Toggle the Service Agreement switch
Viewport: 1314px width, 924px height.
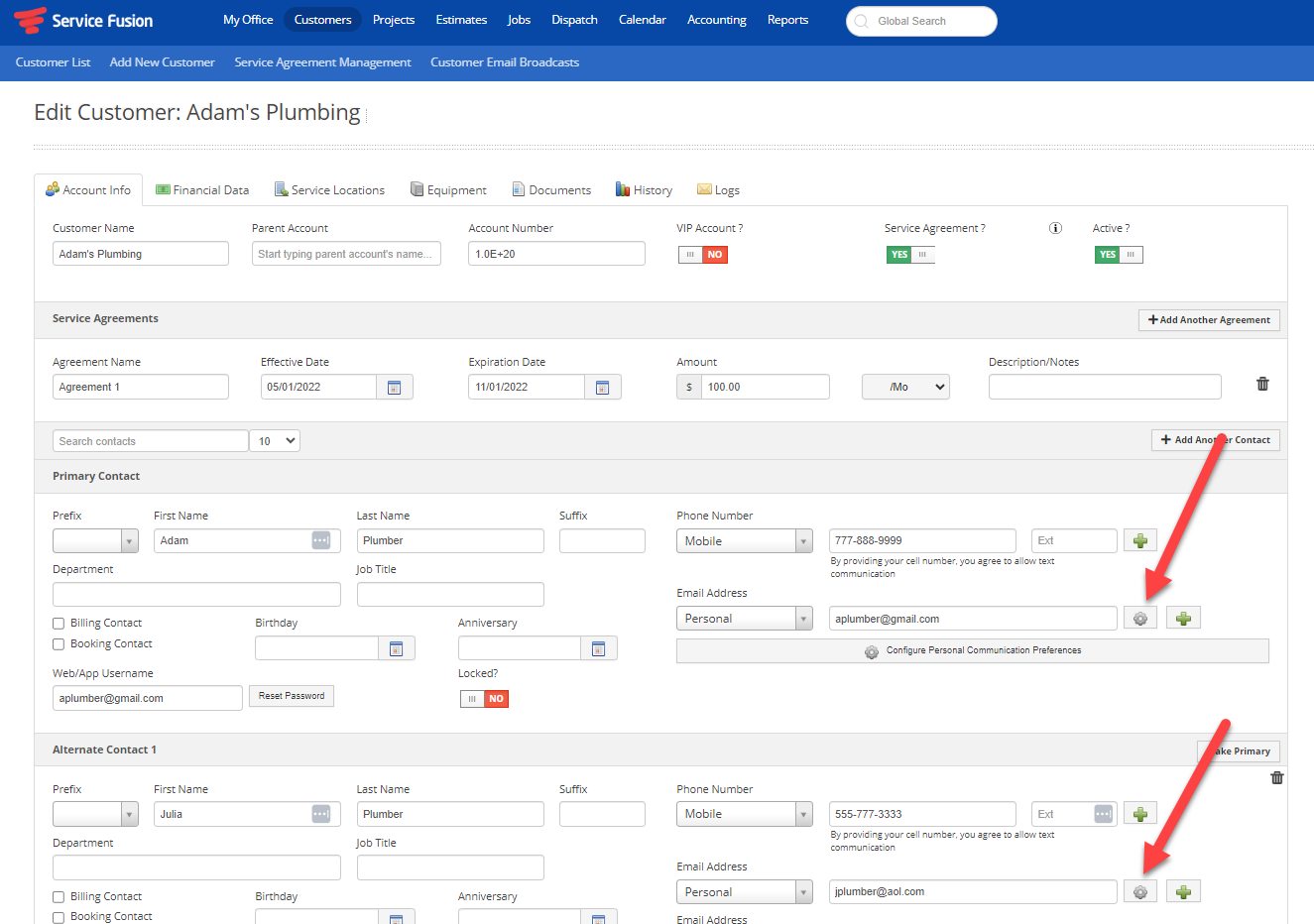pos(910,255)
